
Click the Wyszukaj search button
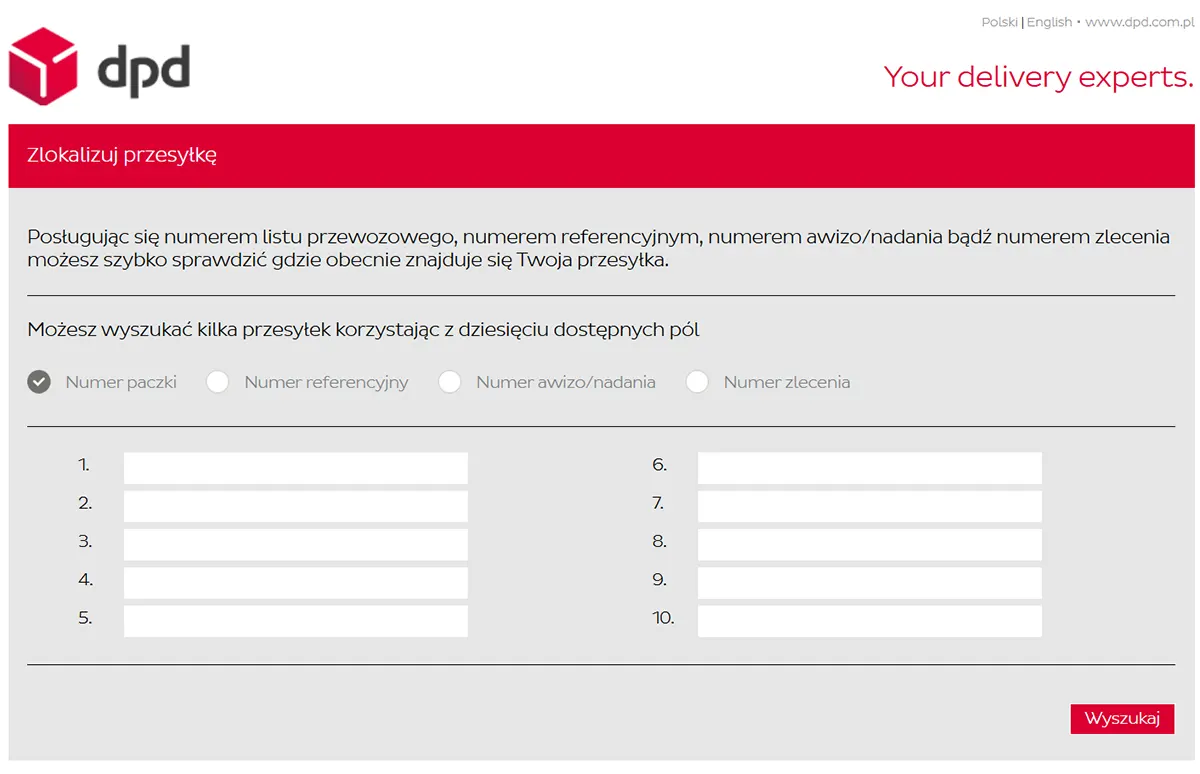(1122, 719)
